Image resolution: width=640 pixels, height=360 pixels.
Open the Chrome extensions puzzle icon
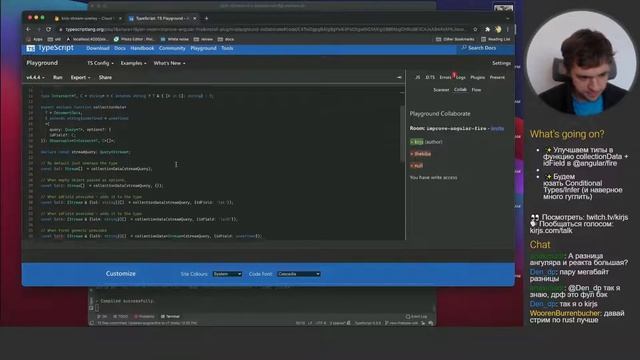tap(487, 29)
